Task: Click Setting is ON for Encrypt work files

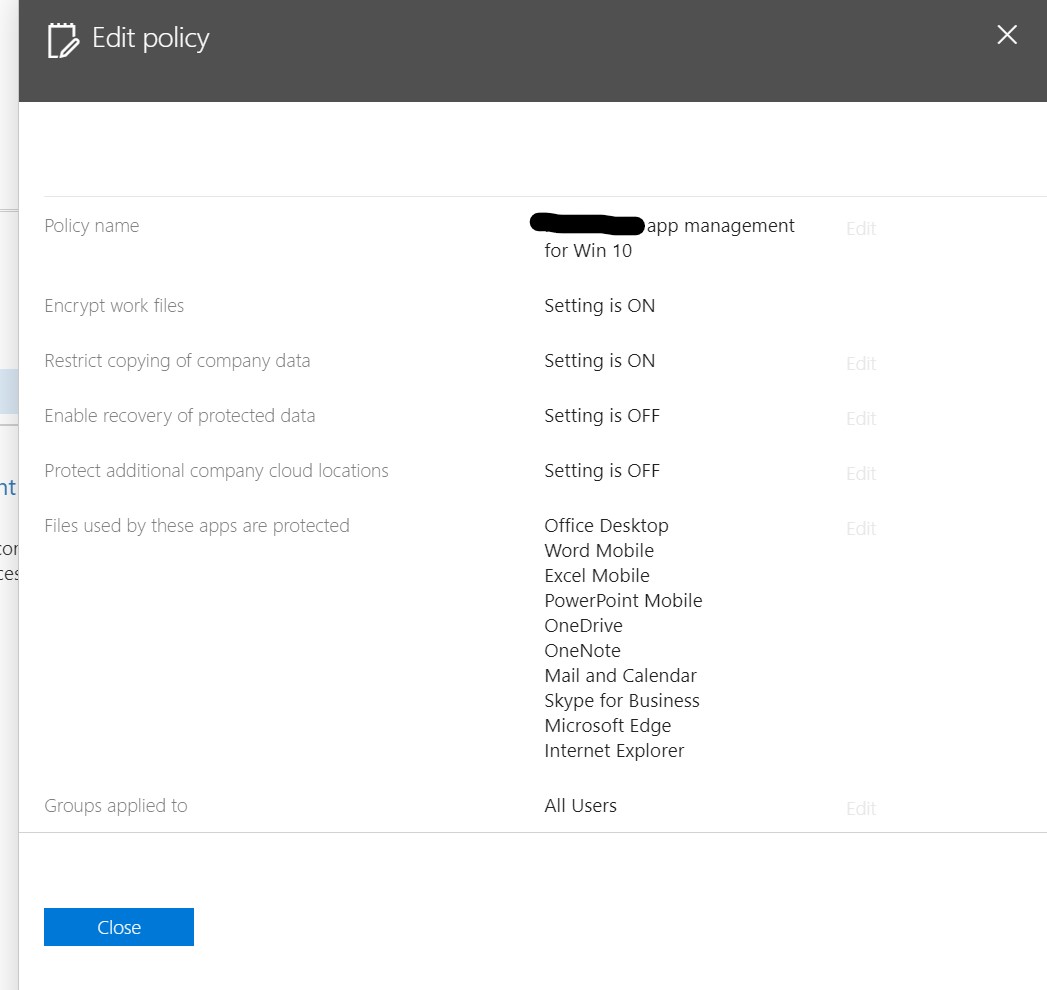Action: (x=600, y=306)
